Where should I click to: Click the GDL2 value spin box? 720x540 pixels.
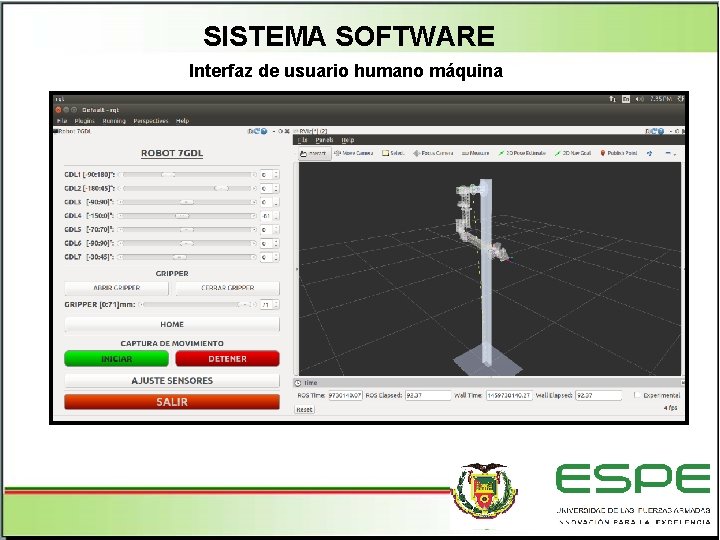(269, 188)
